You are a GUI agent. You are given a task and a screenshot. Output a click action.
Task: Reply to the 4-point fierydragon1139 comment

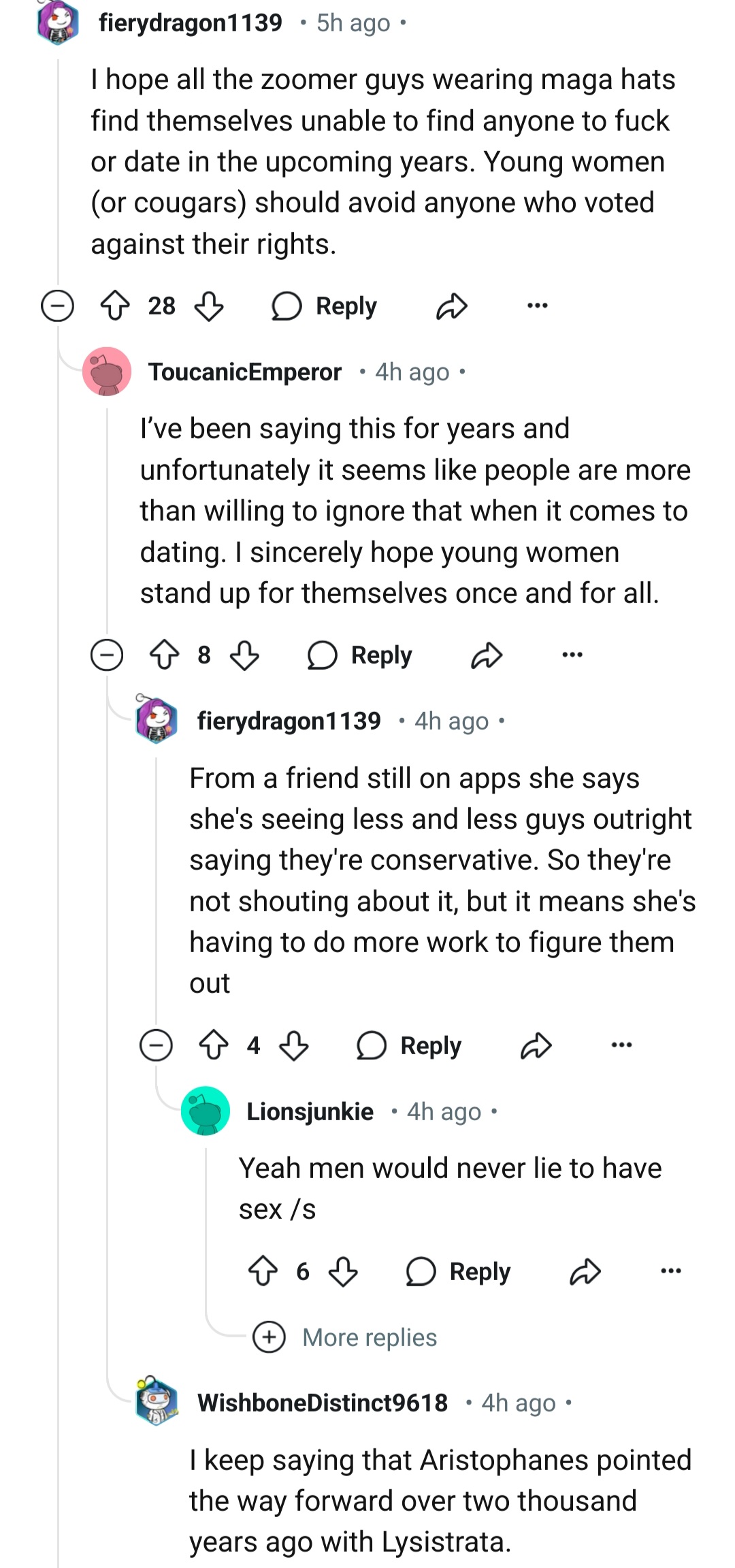[410, 1045]
